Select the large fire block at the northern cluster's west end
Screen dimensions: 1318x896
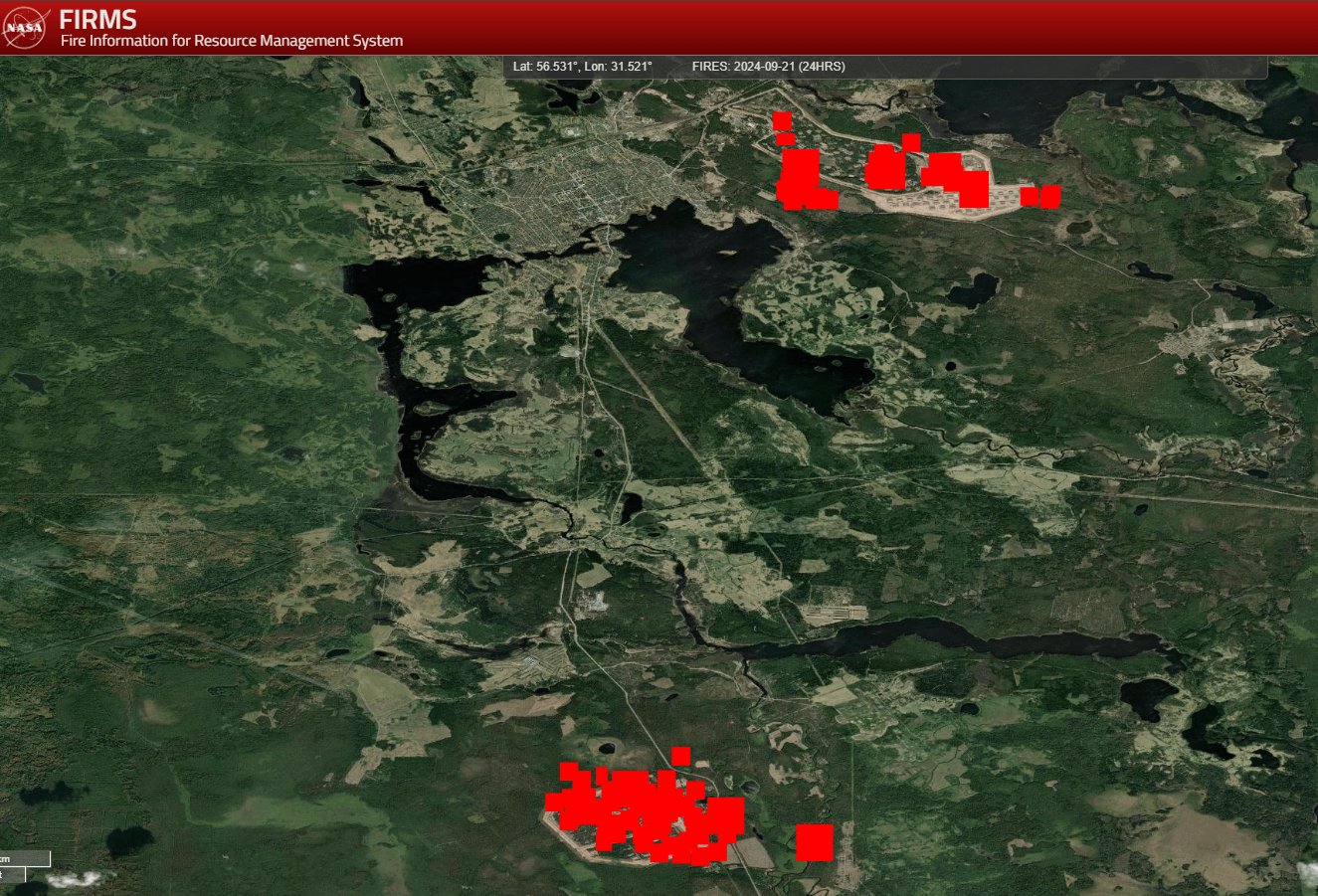point(799,174)
